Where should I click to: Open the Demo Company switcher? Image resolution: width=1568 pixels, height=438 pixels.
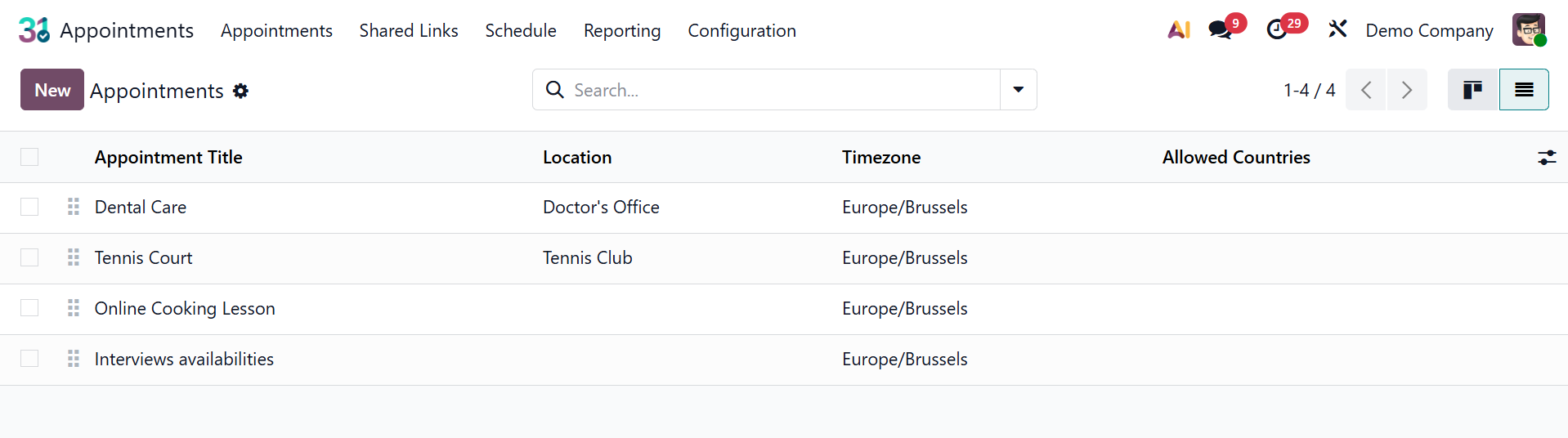tap(1429, 30)
